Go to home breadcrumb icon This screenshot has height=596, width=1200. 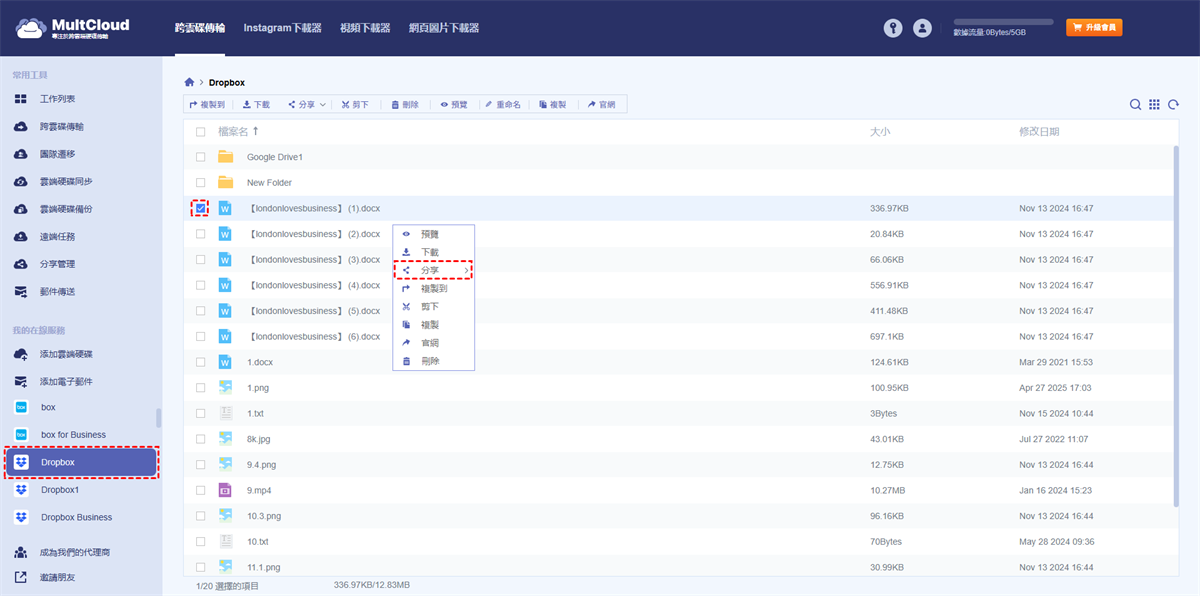pyautogui.click(x=189, y=82)
